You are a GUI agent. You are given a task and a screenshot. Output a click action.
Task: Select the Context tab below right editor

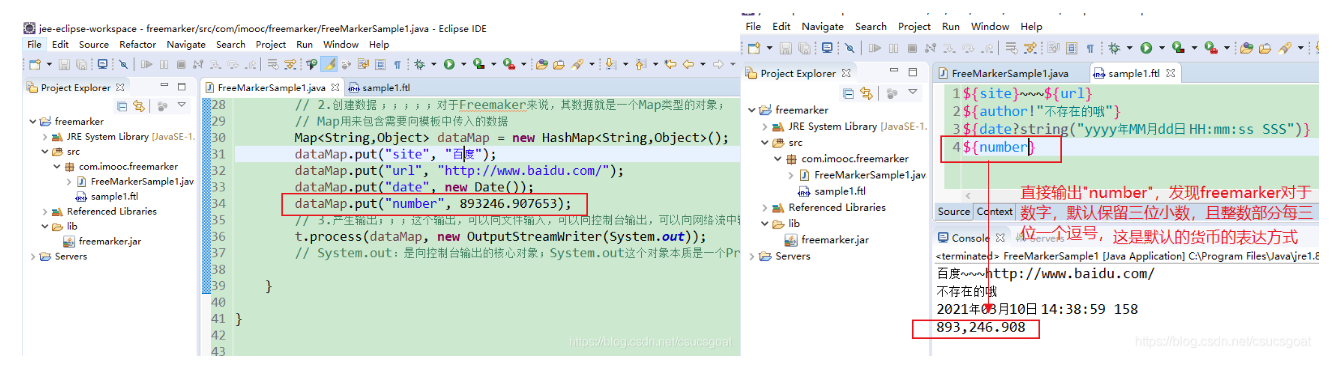(x=994, y=211)
